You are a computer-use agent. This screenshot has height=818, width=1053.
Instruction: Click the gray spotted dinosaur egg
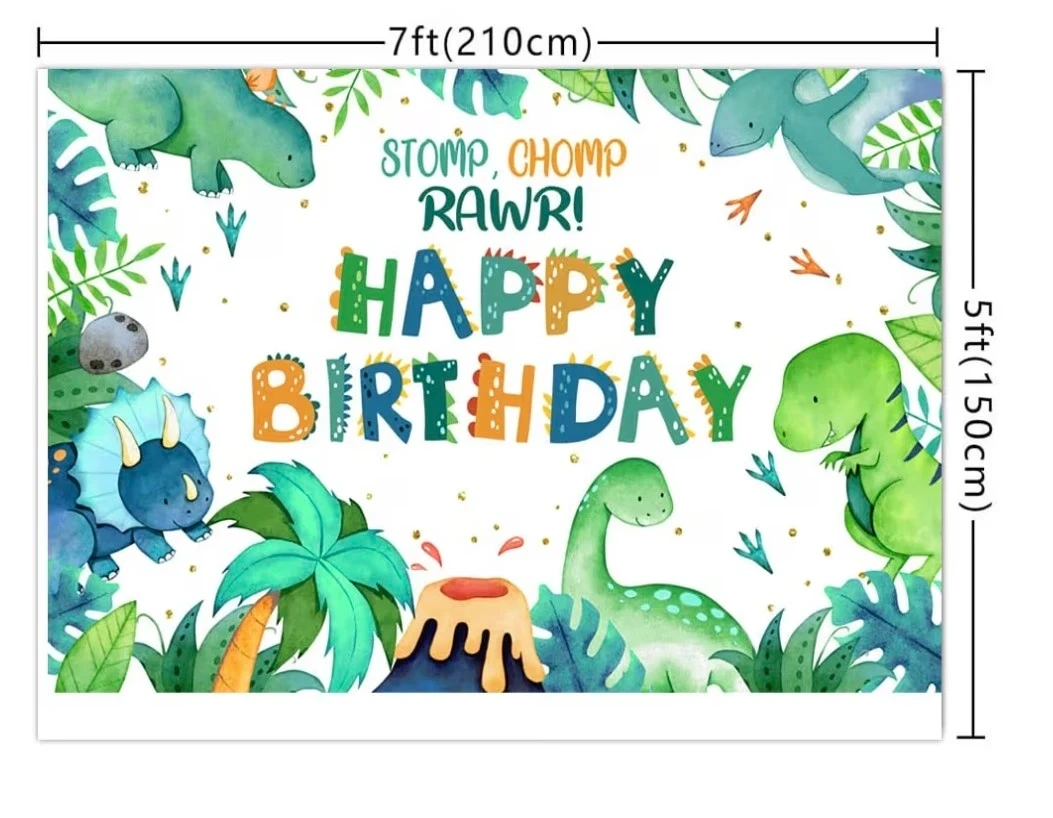click(x=113, y=341)
